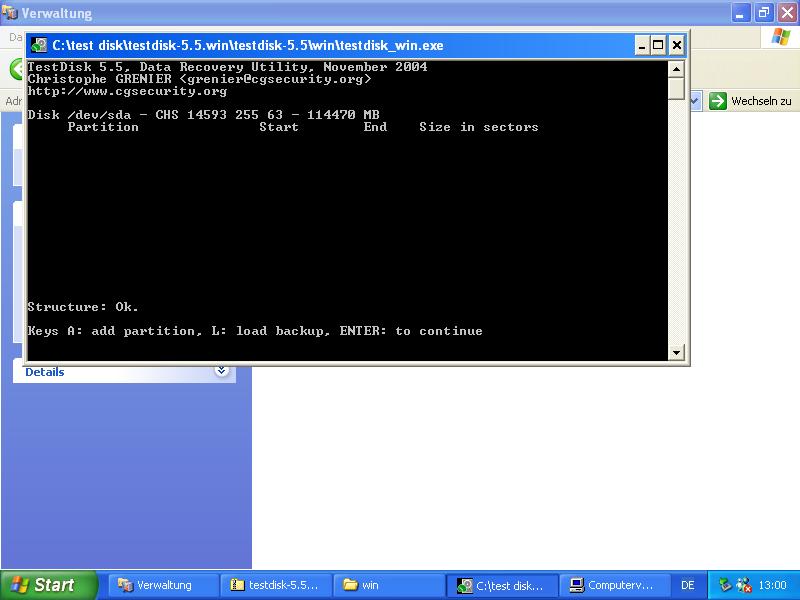This screenshot has width=800, height=600.
Task: Minimize the TestDisk console window
Action: (642, 45)
